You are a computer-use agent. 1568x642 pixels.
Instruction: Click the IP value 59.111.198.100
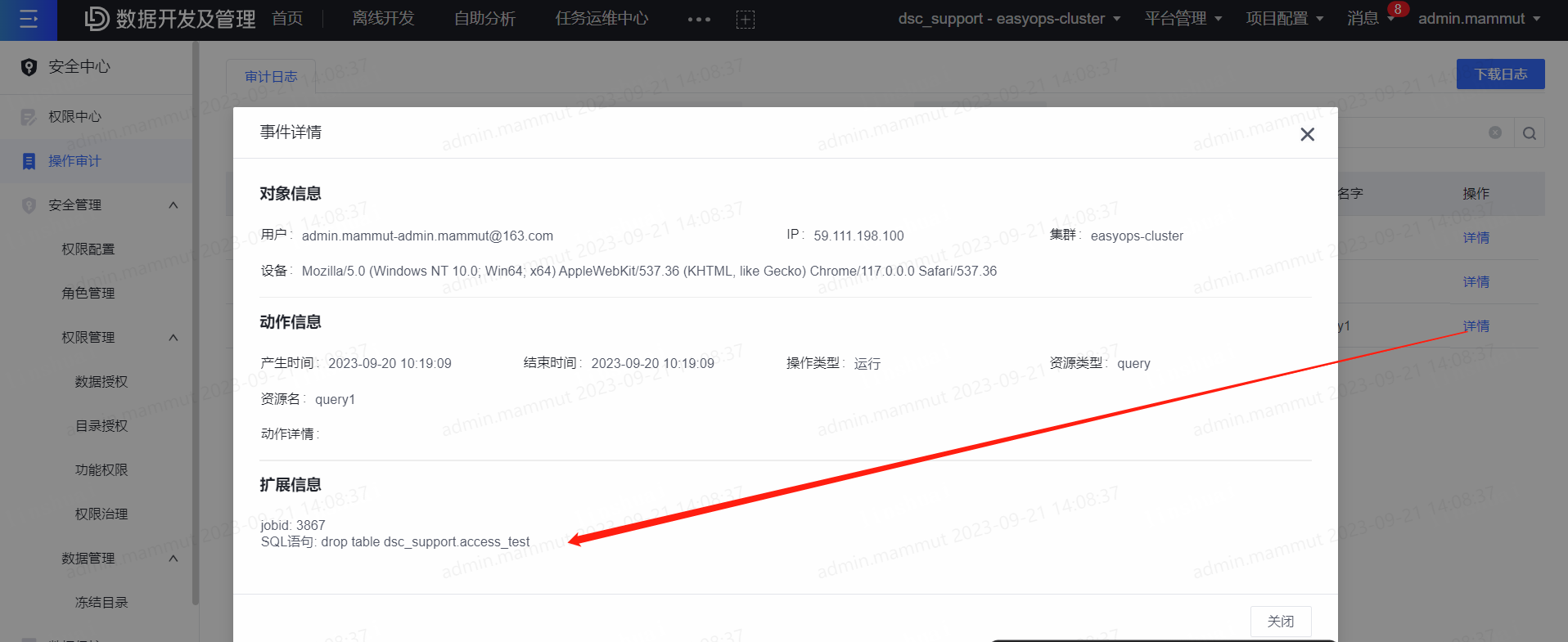click(858, 236)
